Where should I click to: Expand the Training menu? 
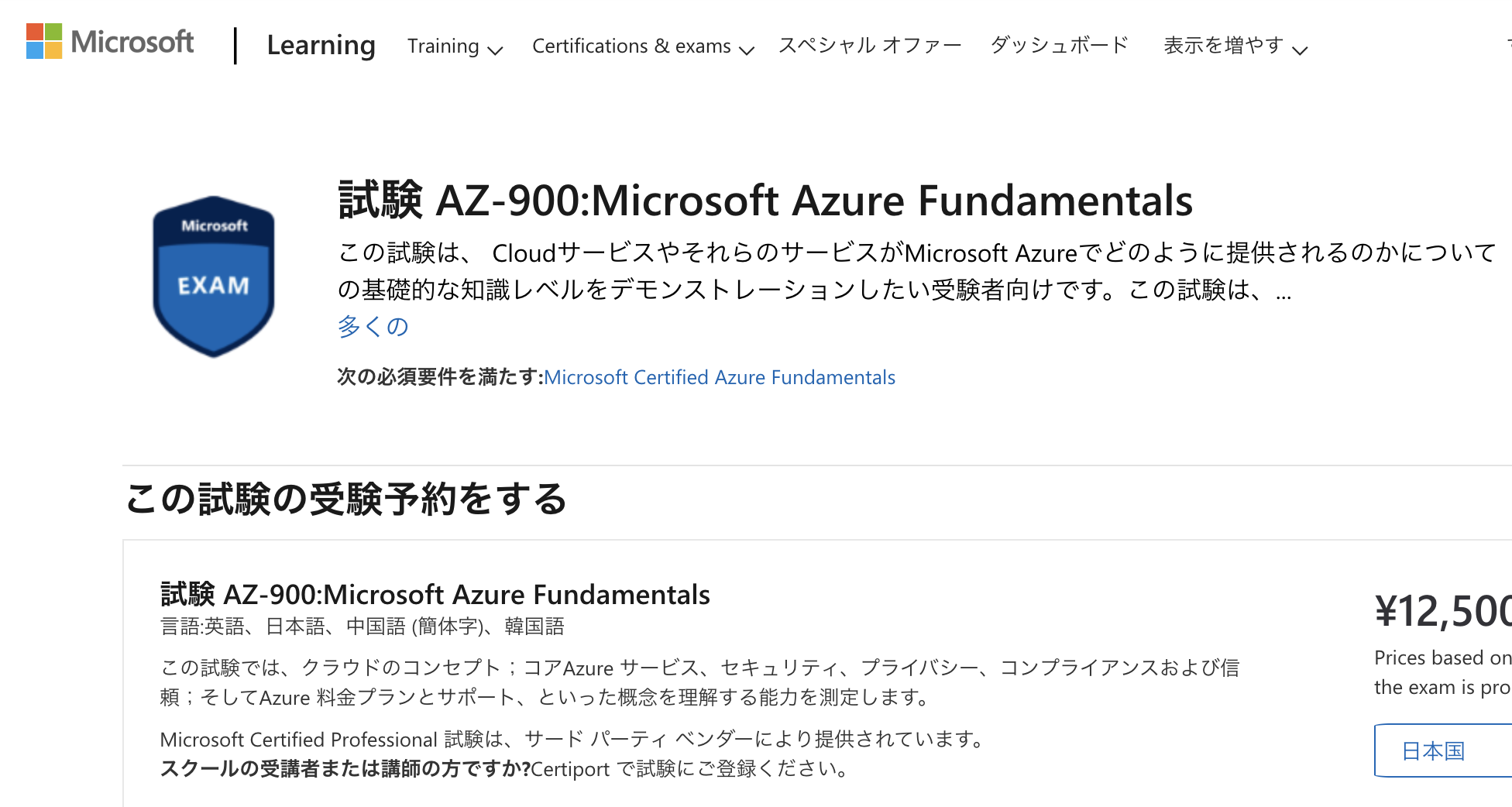coord(455,46)
